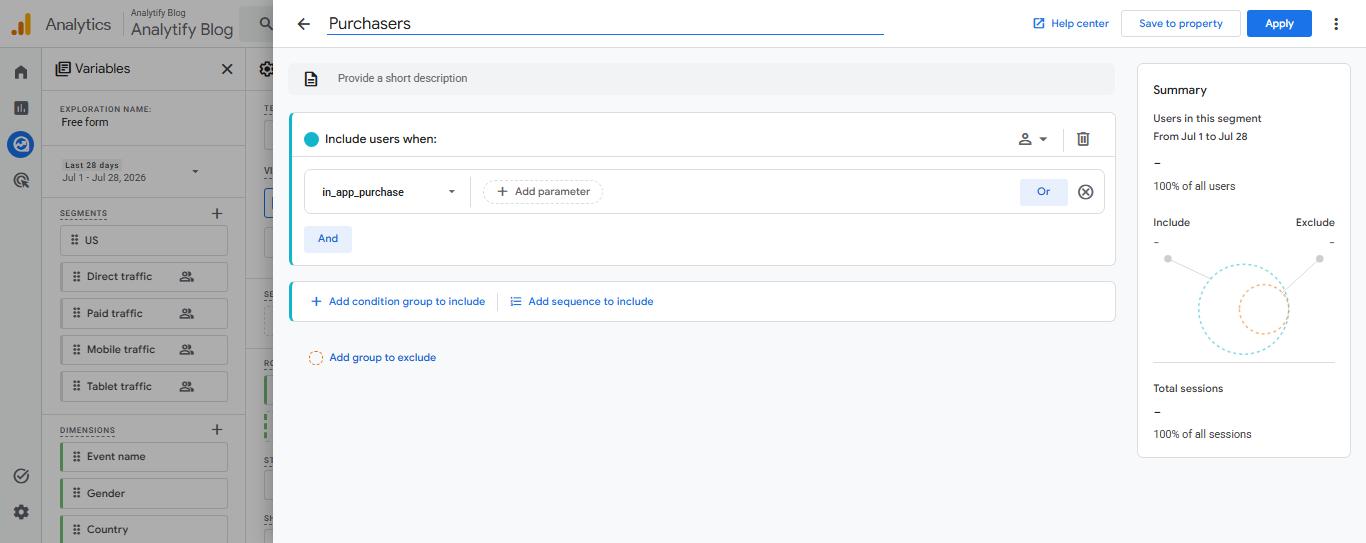
Task: Click the Variables panel icon
Action: (x=63, y=69)
